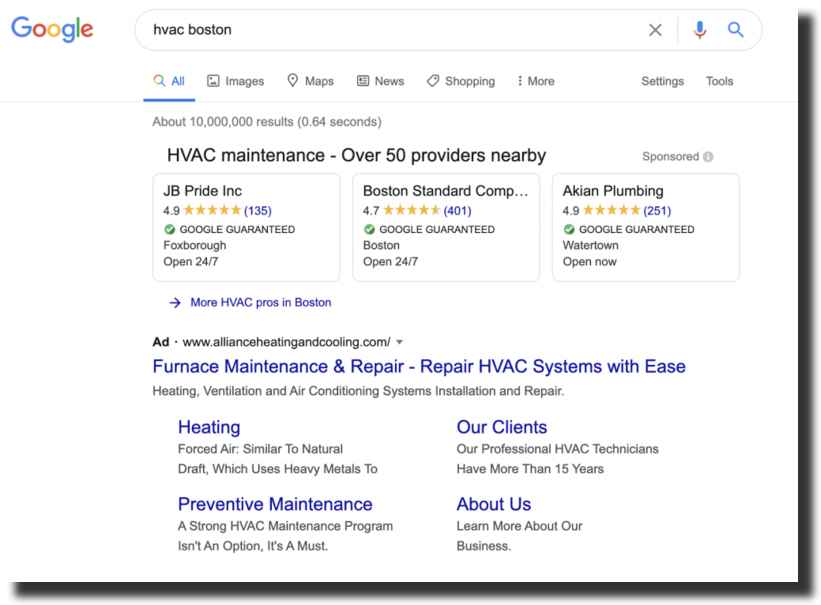Clear the search box with the X icon
Image resolution: width=821 pixels, height=605 pixels.
655,30
